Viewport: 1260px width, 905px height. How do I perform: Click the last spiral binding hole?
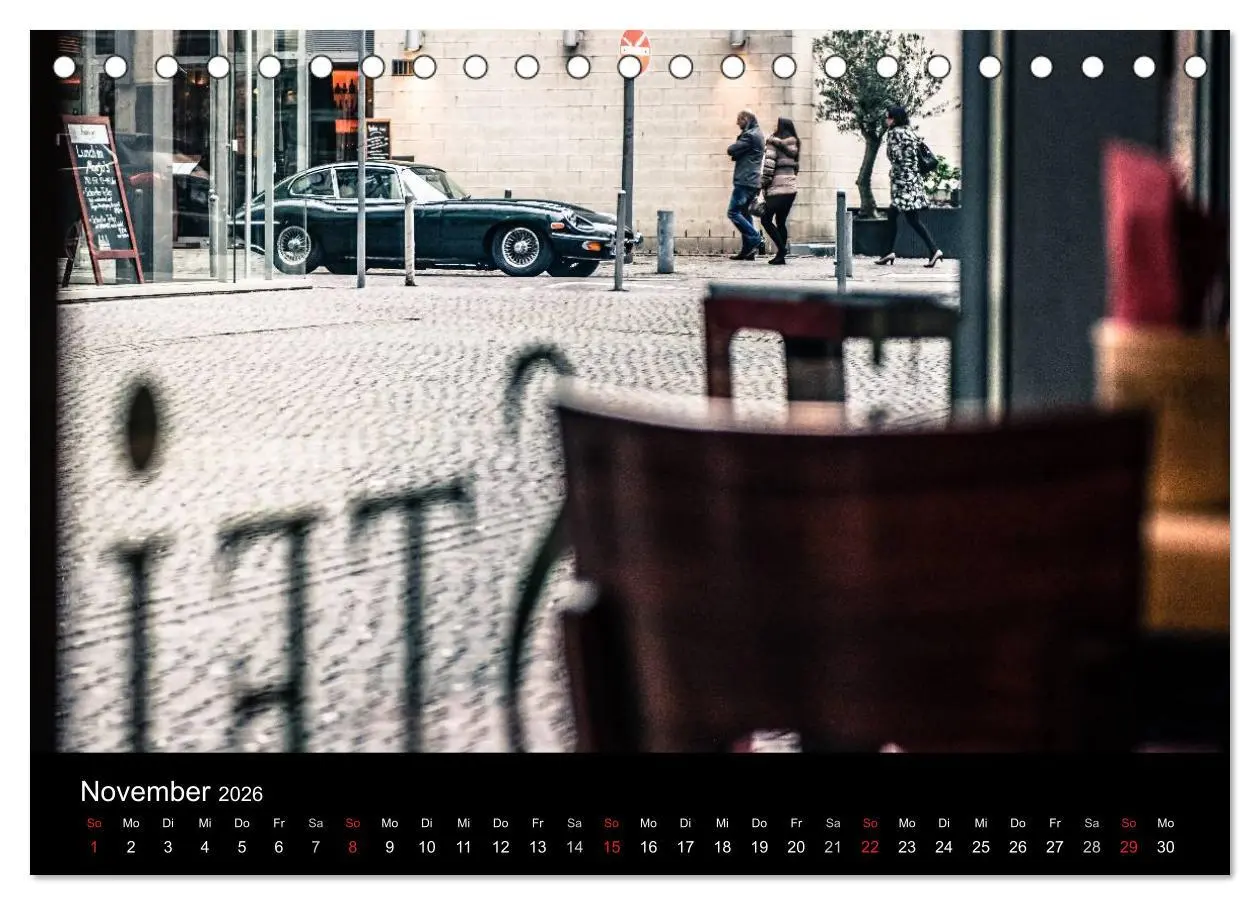[1195, 67]
